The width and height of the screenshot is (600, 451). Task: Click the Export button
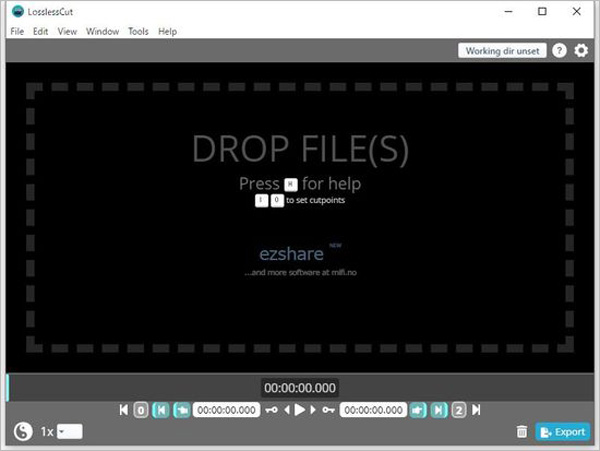562,432
